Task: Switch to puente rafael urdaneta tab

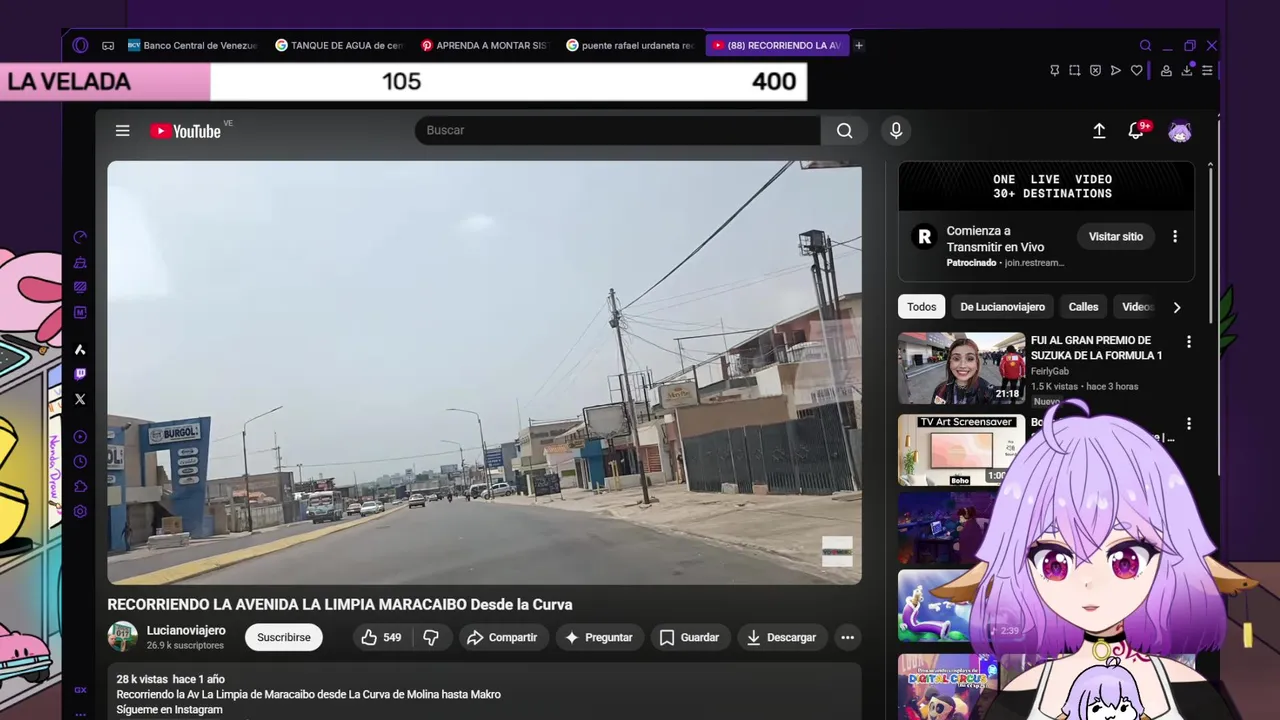Action: [x=631, y=45]
